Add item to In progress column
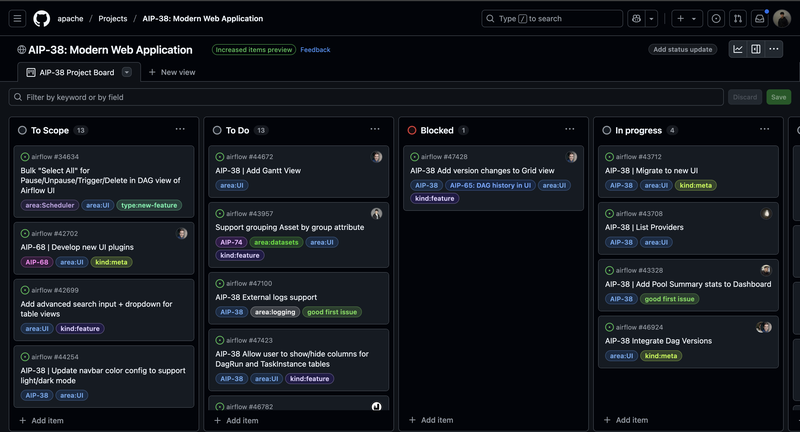 pyautogui.click(x=627, y=420)
